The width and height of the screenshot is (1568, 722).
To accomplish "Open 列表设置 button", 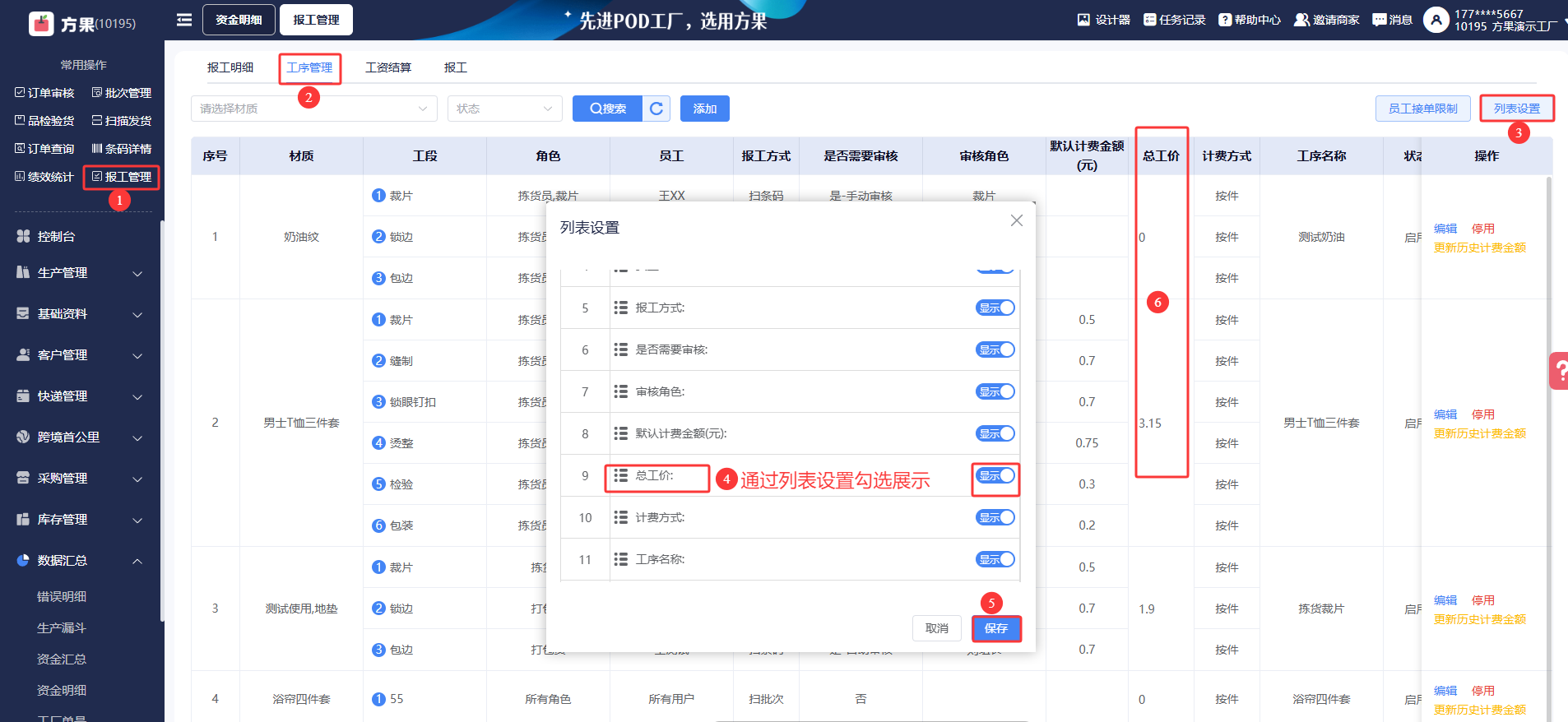I will click(1517, 109).
